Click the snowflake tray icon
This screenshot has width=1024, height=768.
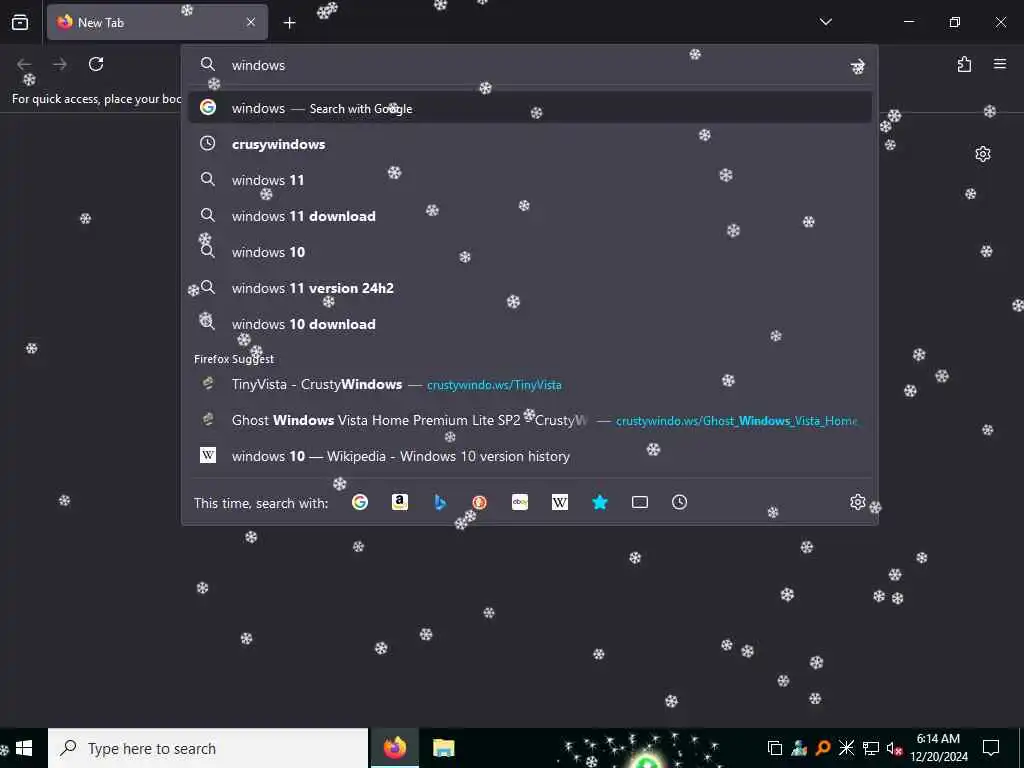pos(846,748)
